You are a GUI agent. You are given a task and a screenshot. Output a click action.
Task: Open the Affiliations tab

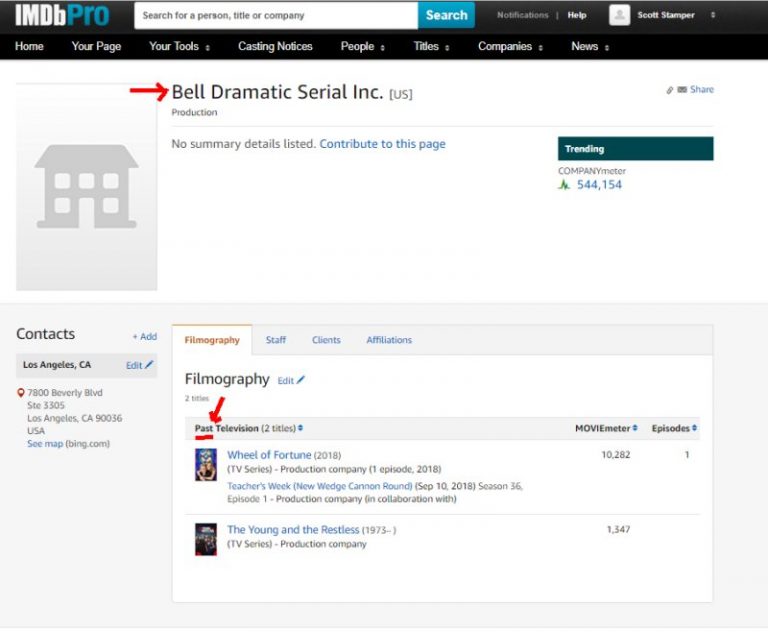click(389, 340)
